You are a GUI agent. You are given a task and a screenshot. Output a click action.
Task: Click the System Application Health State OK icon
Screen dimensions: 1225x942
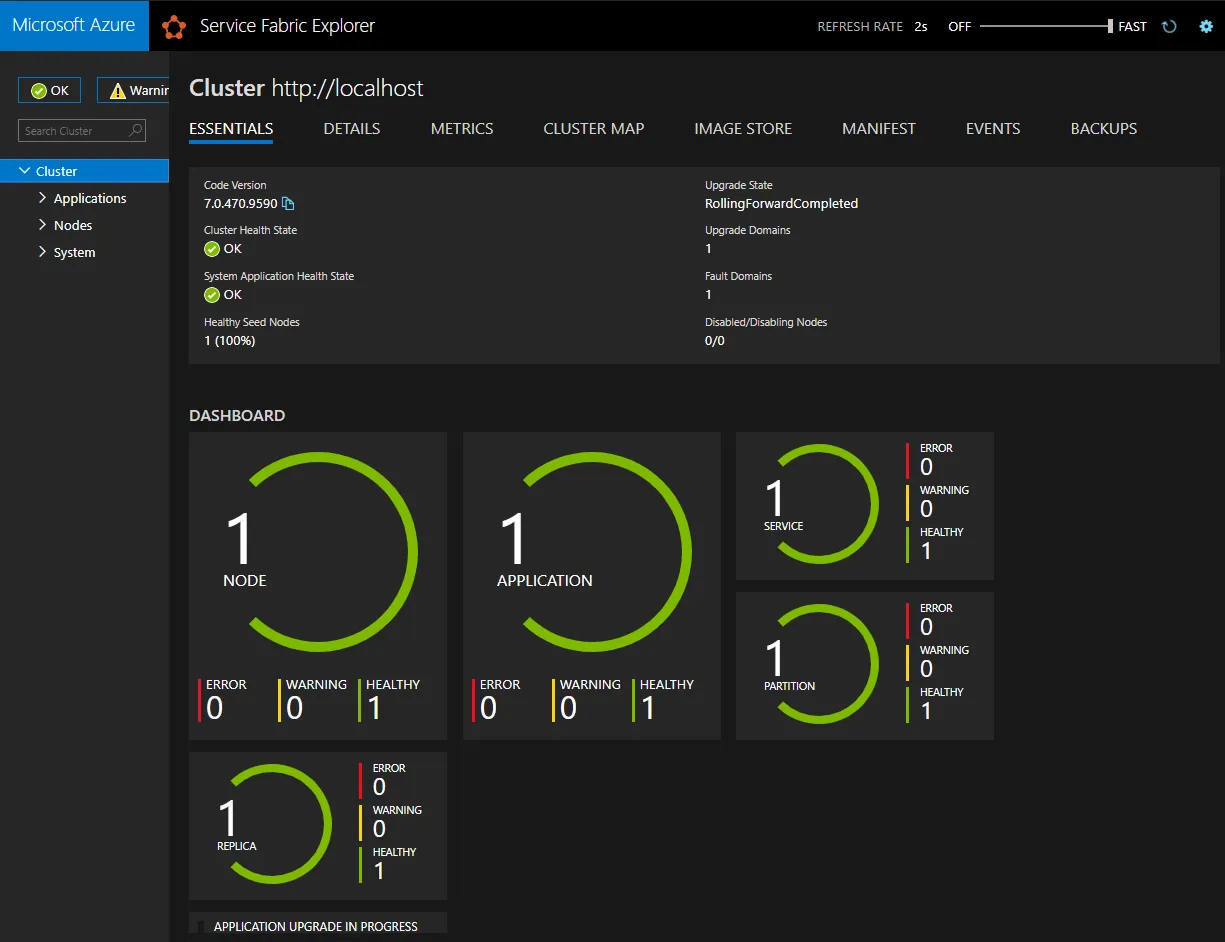[212, 295]
